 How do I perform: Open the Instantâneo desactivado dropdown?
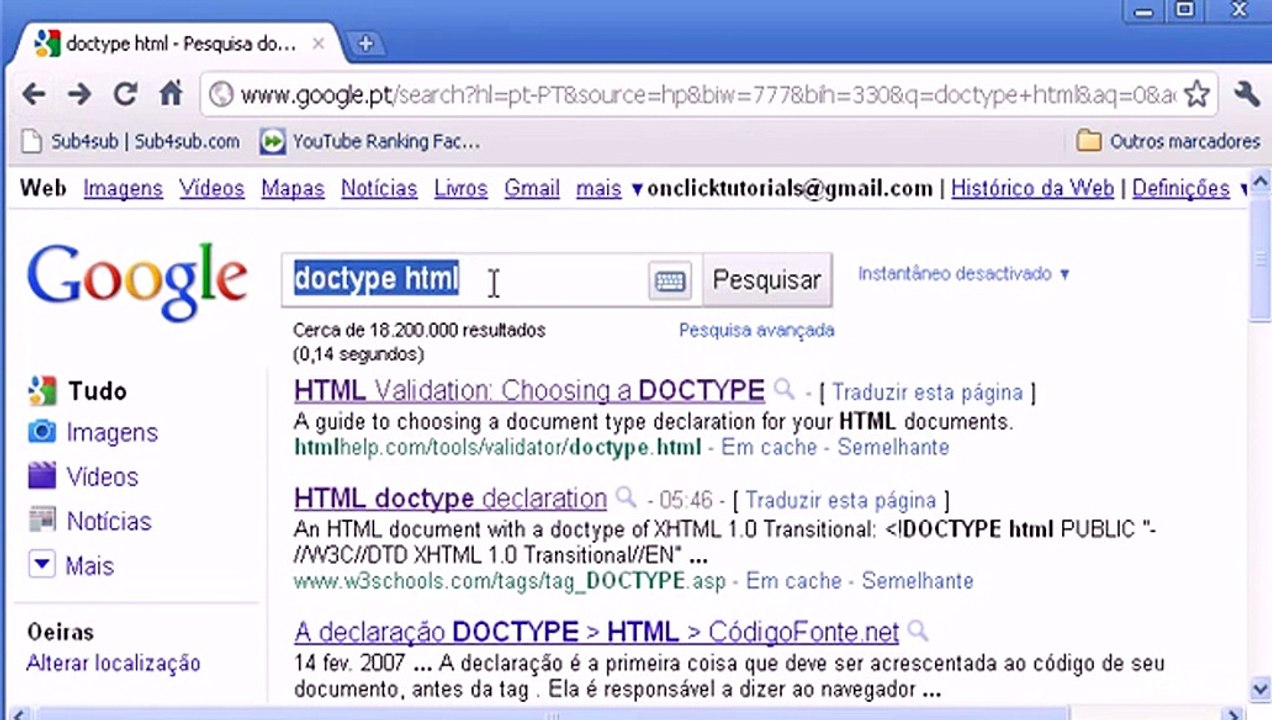[x=964, y=273]
